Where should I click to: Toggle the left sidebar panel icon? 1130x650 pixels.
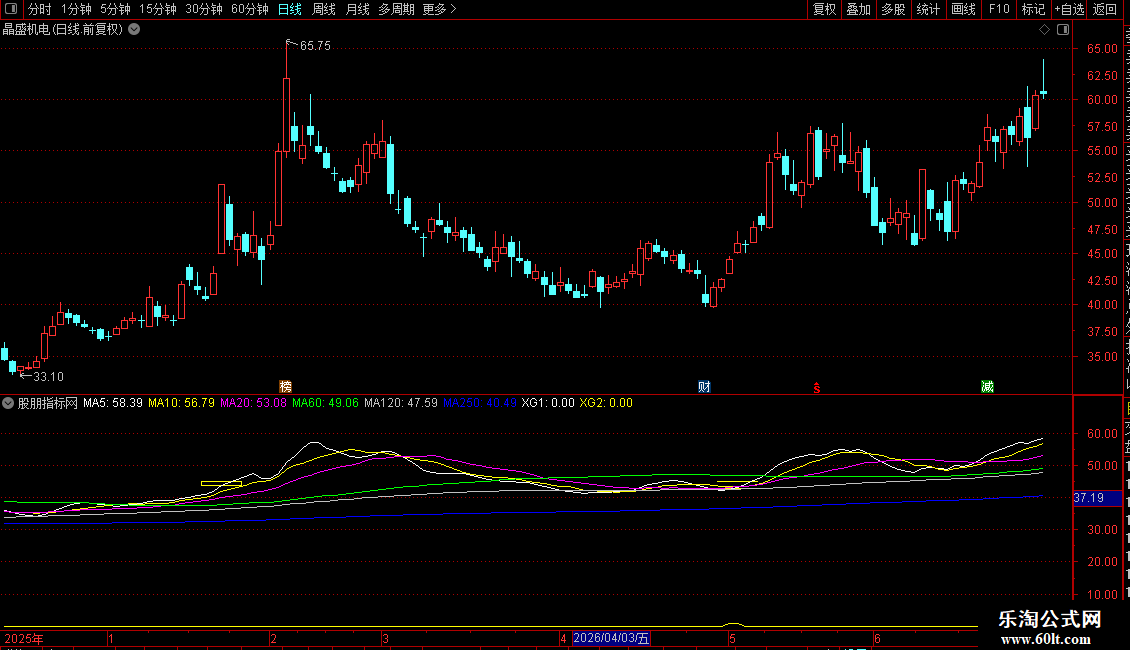[x=11, y=9]
